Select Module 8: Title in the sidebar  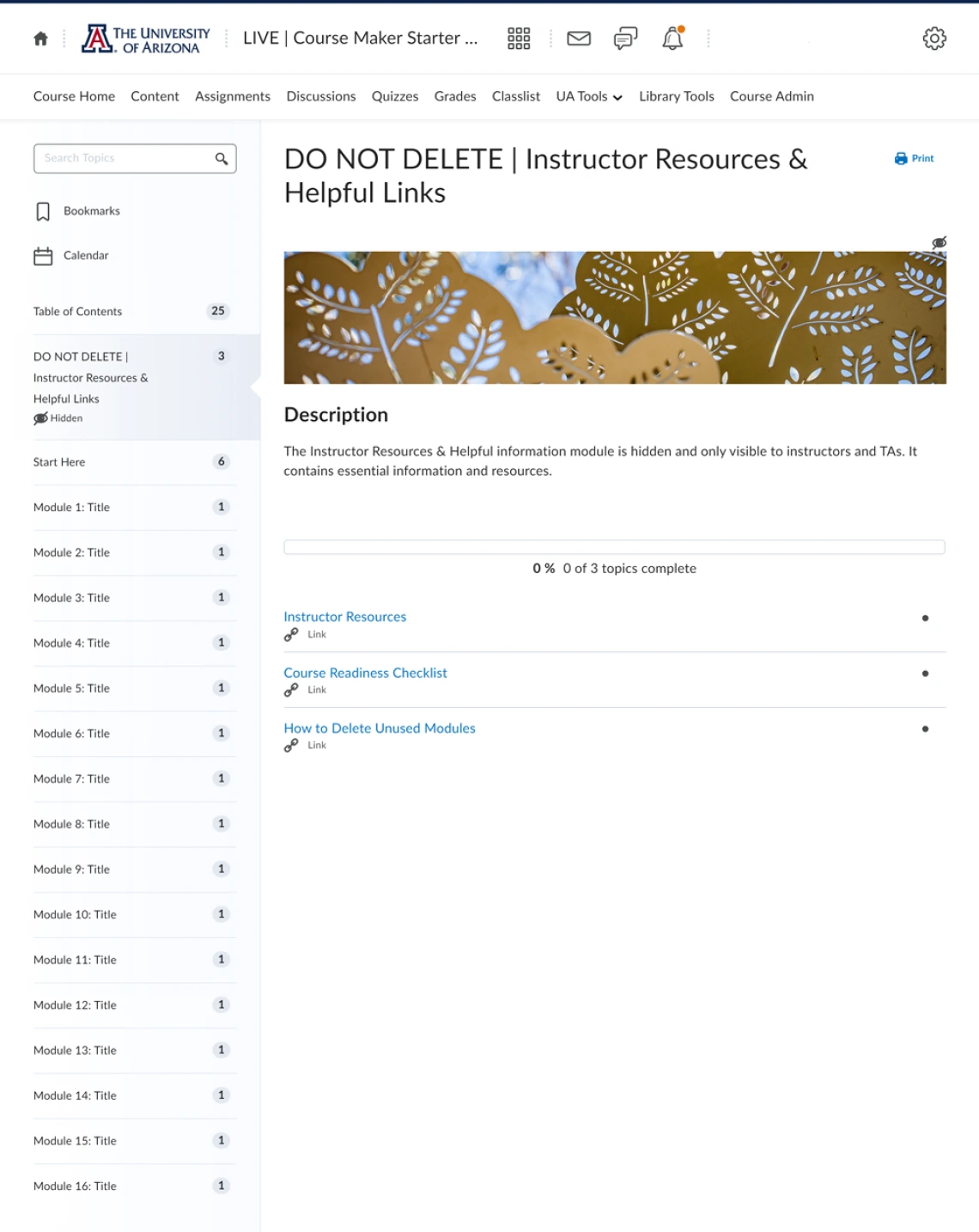click(135, 825)
